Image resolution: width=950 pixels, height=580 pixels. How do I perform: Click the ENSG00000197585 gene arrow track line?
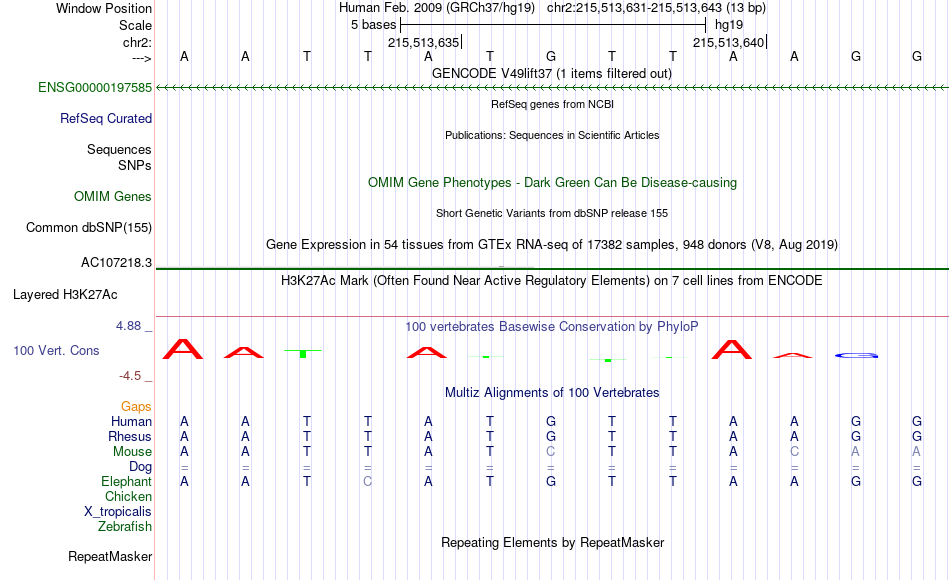[x=552, y=88]
